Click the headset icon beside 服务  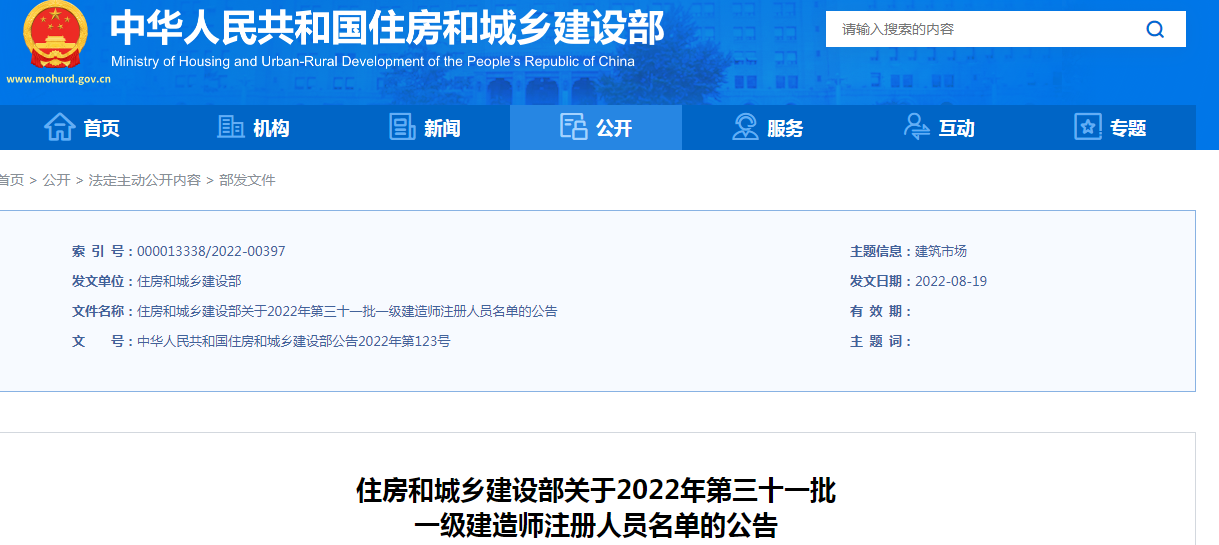point(745,127)
